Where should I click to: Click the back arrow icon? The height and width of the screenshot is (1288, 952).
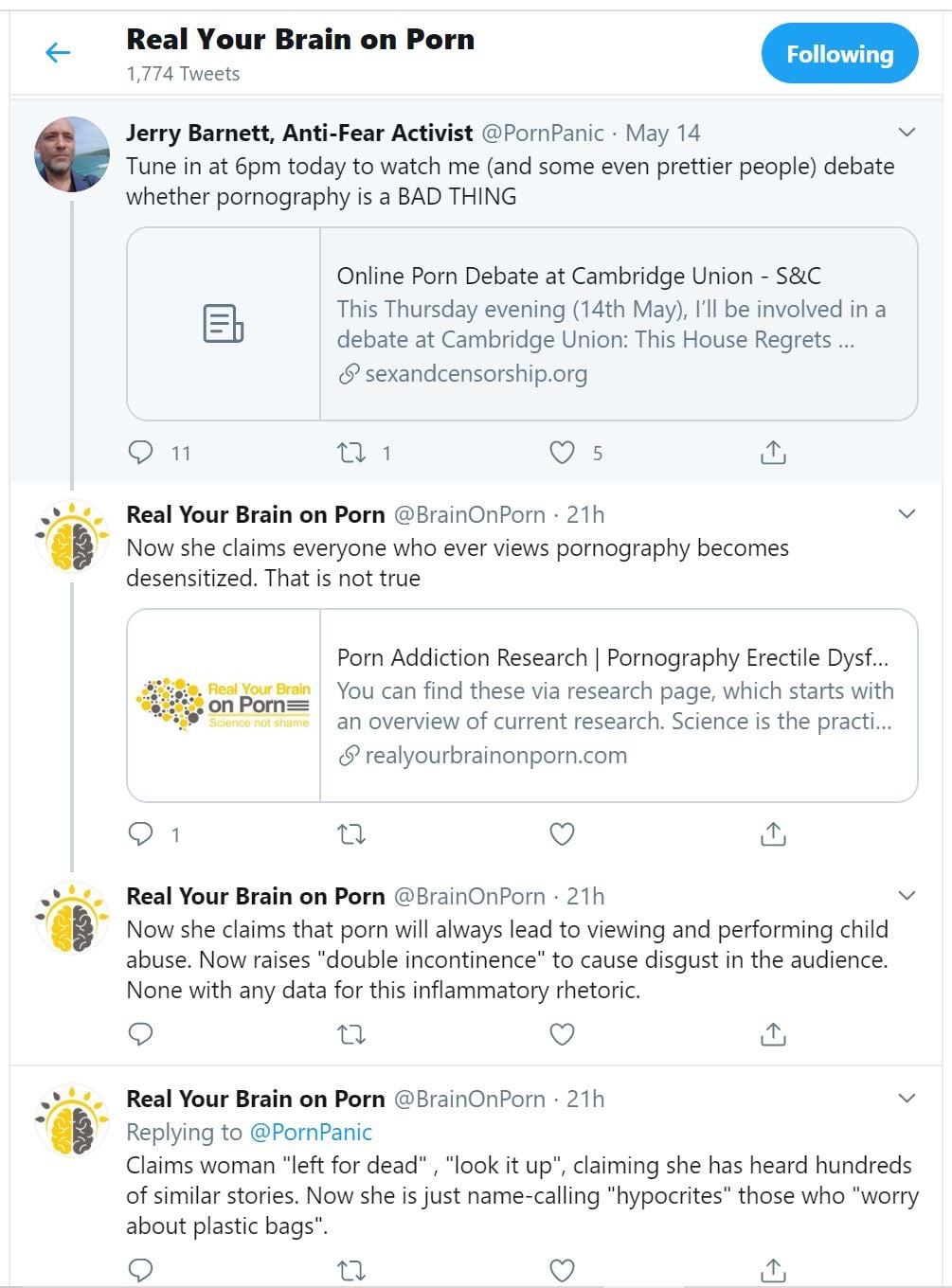[x=58, y=52]
